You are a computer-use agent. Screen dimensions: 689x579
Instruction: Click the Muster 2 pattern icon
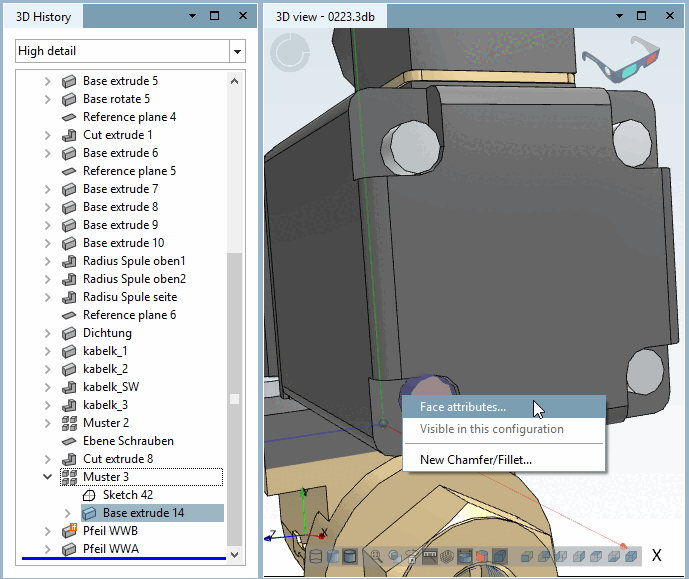click(69, 423)
